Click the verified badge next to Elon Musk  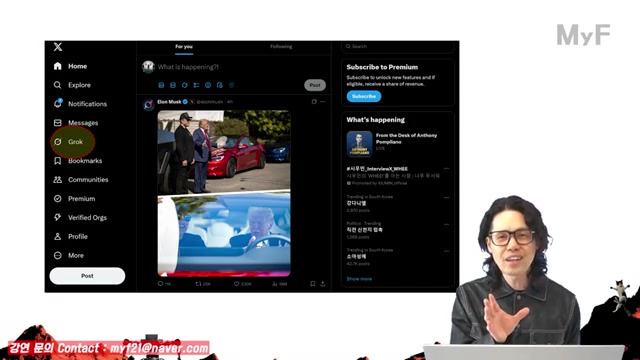pyautogui.click(x=185, y=102)
